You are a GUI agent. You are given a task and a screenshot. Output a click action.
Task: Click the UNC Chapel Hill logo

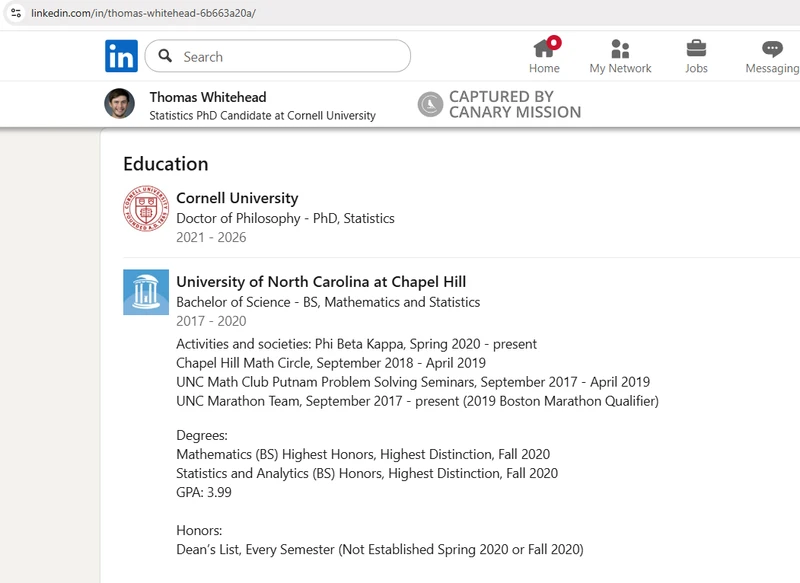pos(146,292)
